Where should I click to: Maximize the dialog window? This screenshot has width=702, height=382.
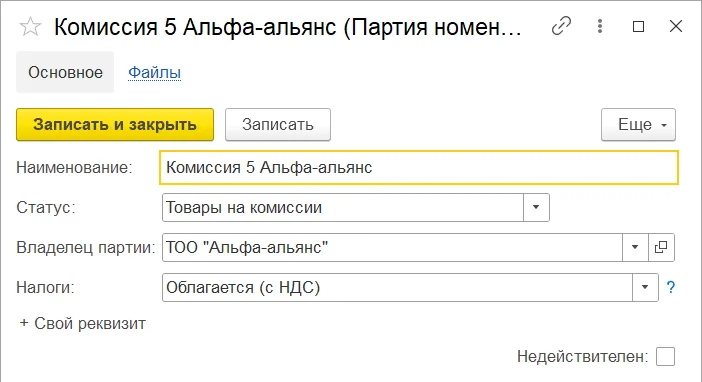[x=638, y=26]
